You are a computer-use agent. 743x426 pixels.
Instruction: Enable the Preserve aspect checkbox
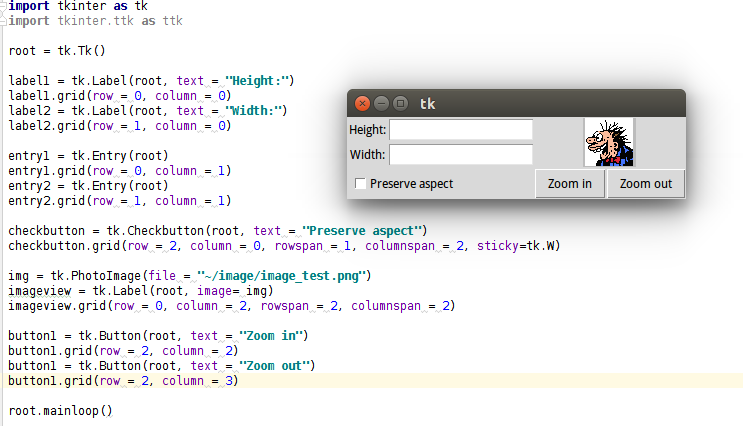(x=361, y=183)
